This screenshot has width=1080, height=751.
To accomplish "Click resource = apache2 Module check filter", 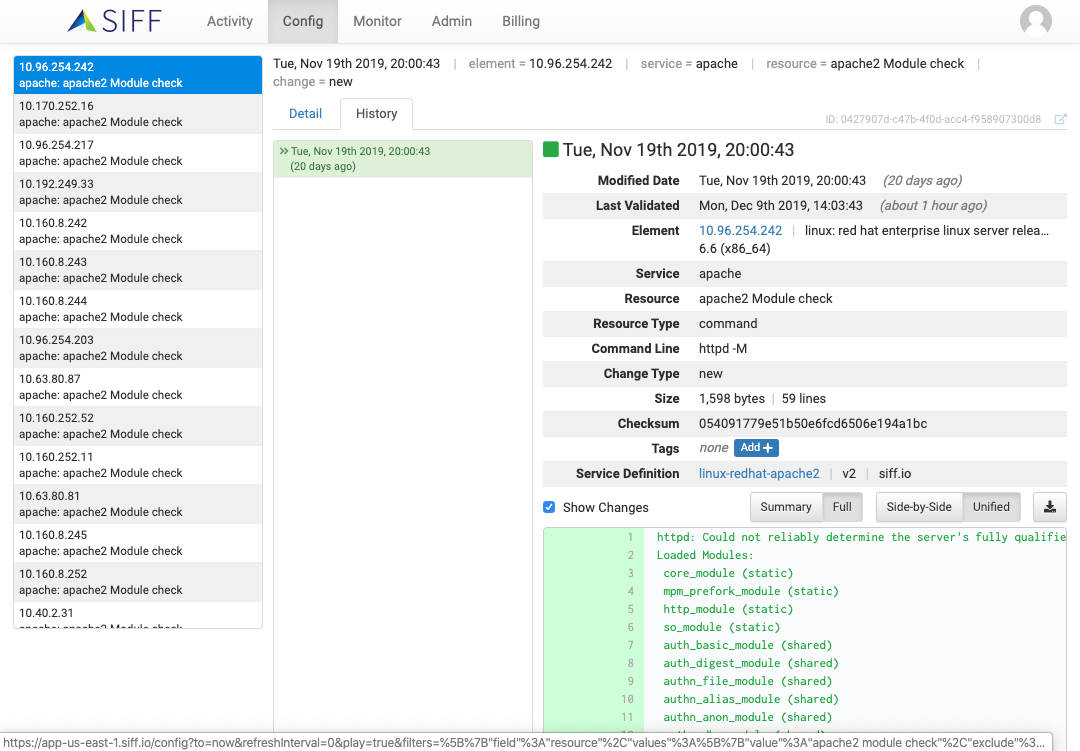I will click(865, 63).
